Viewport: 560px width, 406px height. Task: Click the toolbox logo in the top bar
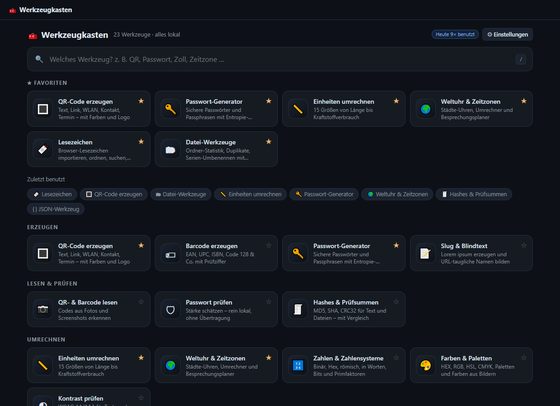click(12, 10)
